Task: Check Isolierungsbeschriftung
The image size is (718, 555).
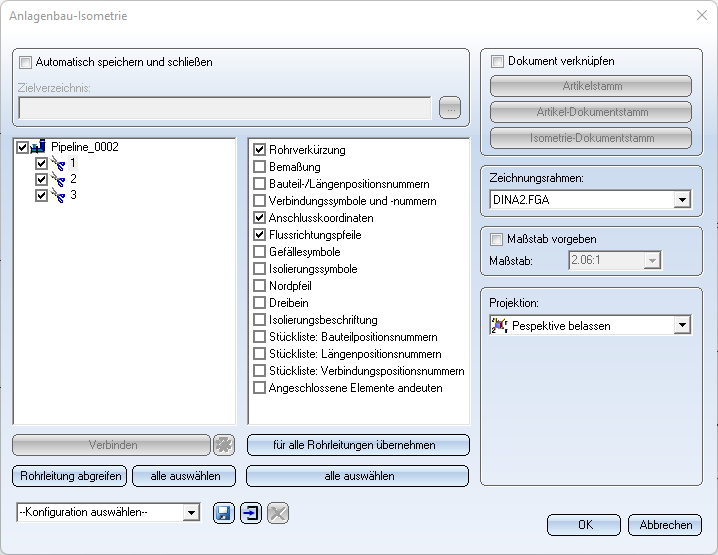Action: tap(260, 320)
